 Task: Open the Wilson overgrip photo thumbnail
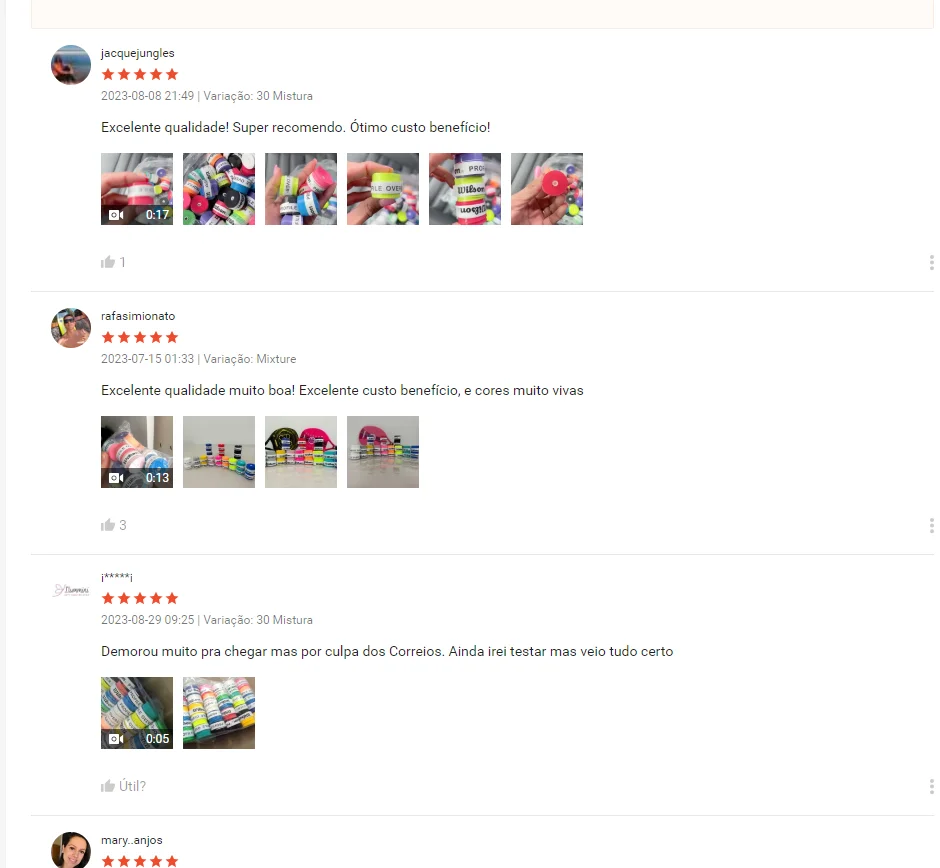[x=465, y=189]
